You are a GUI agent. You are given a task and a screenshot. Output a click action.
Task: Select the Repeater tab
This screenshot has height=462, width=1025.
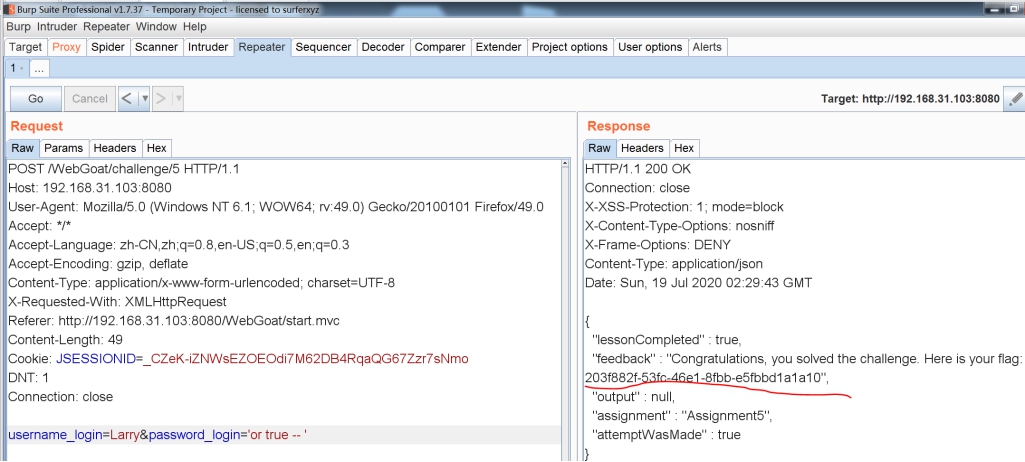[261, 47]
